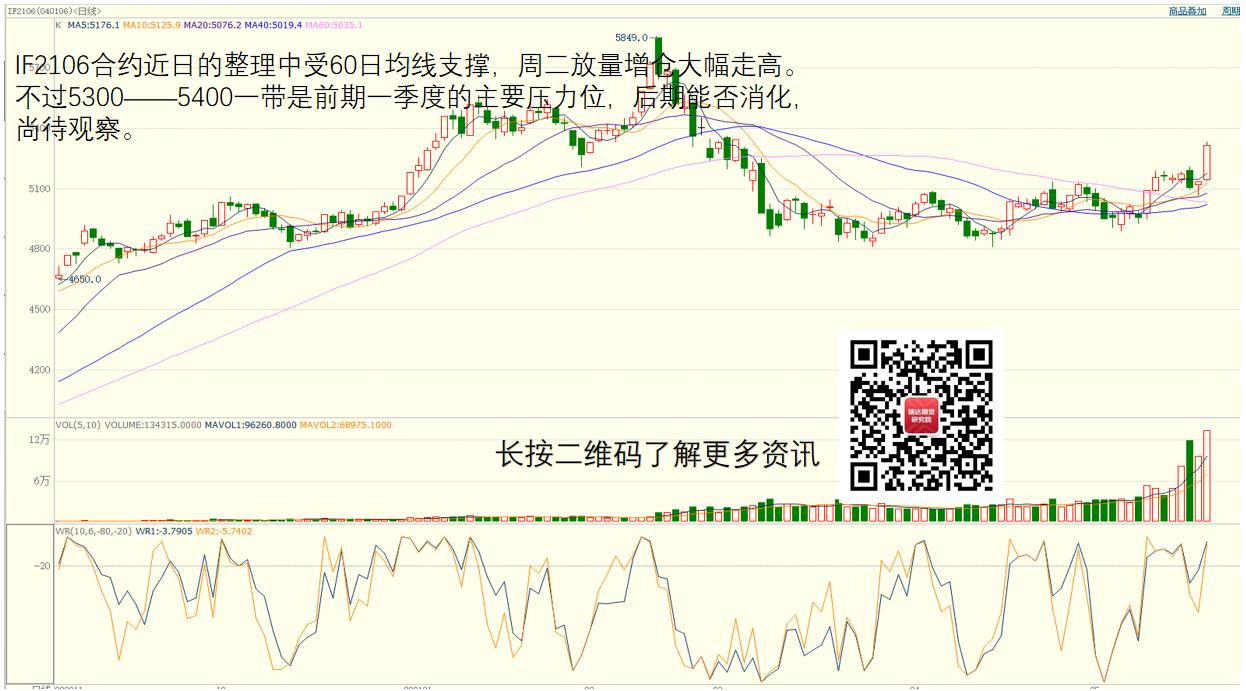The height and width of the screenshot is (691, 1246).
Task: Click the MAVOL1 volume average label
Action: pyautogui.click(x=251, y=425)
